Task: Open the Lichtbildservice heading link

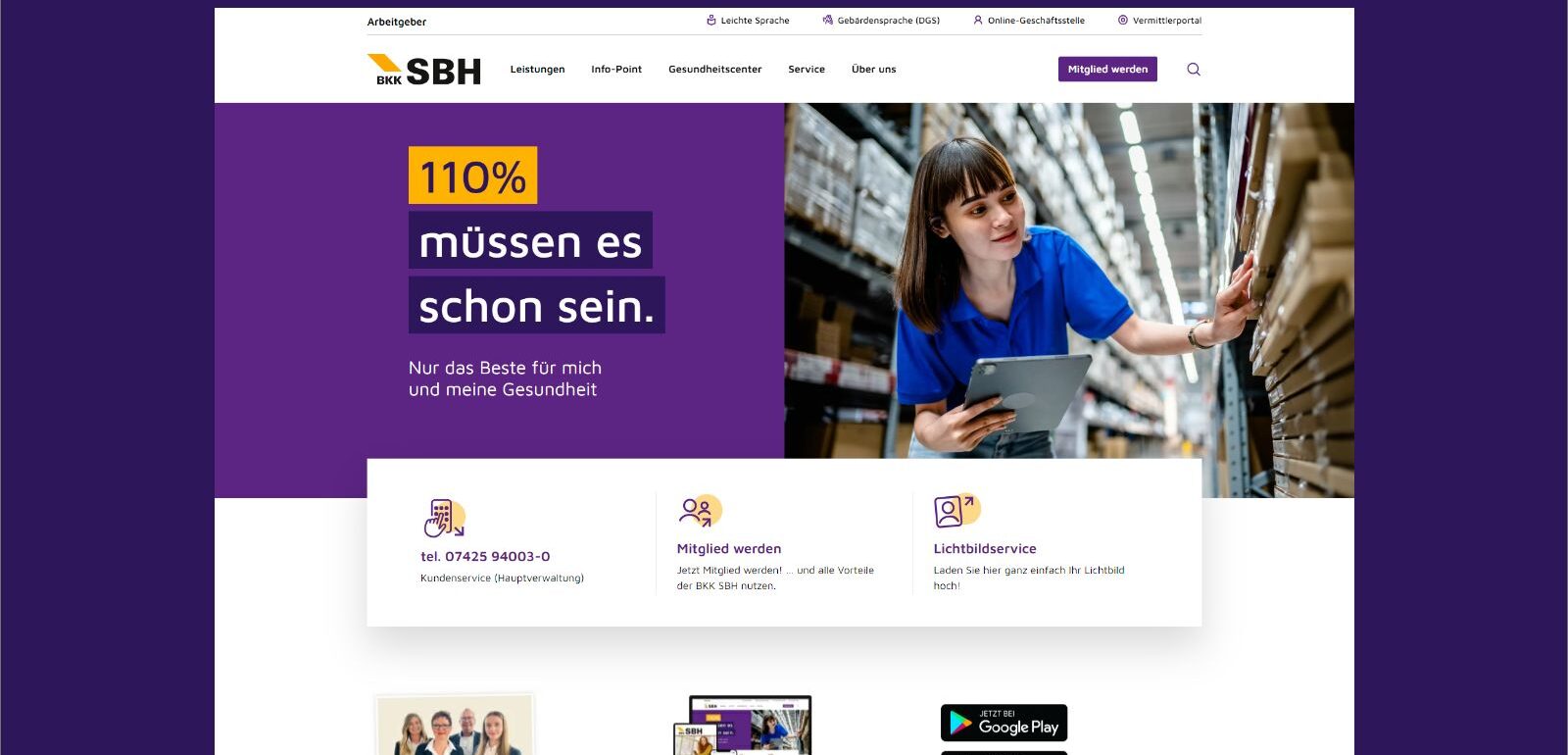Action: coord(985,549)
